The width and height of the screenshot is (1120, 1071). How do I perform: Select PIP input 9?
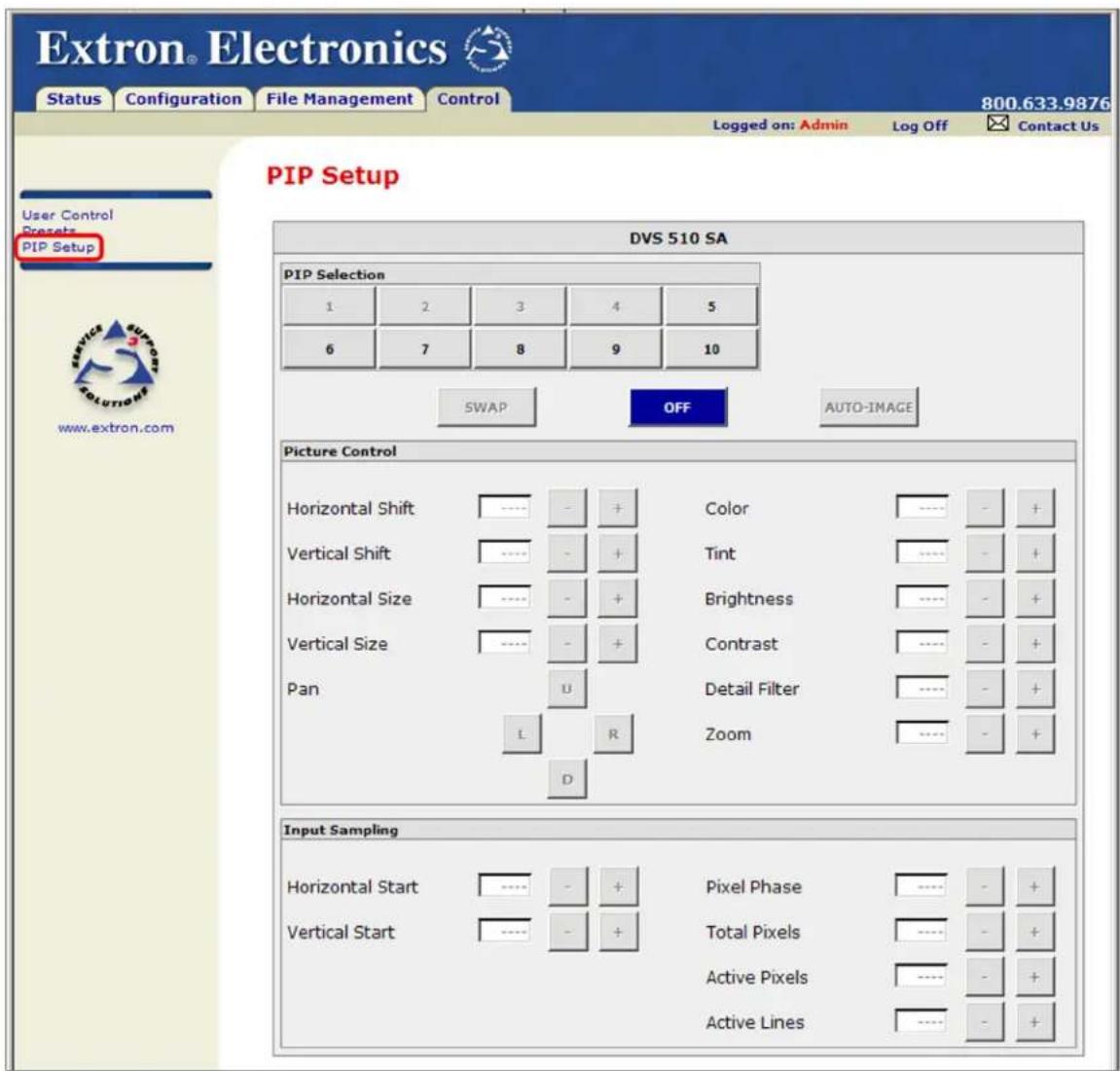(x=616, y=349)
